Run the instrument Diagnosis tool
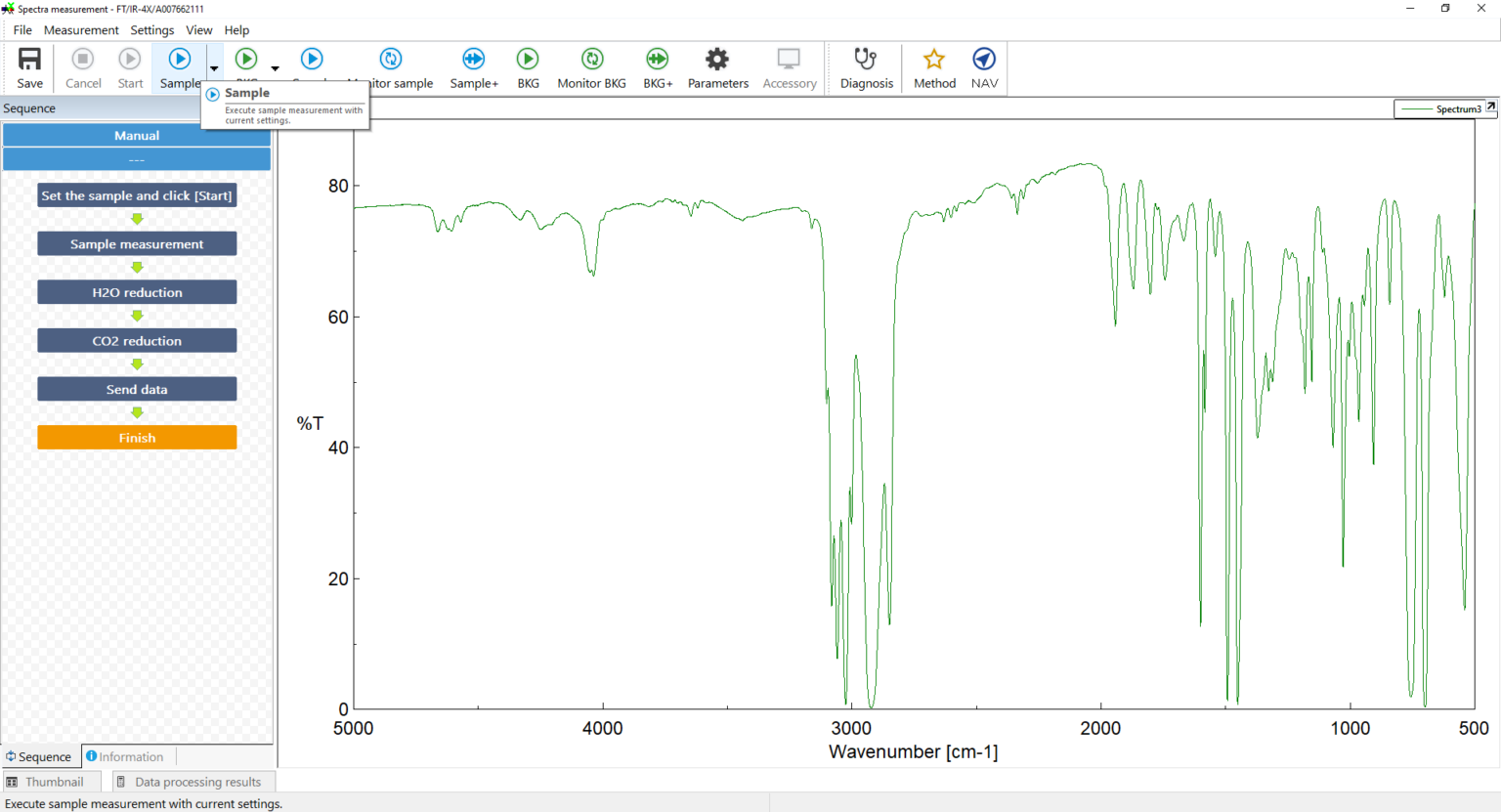 tap(866, 59)
